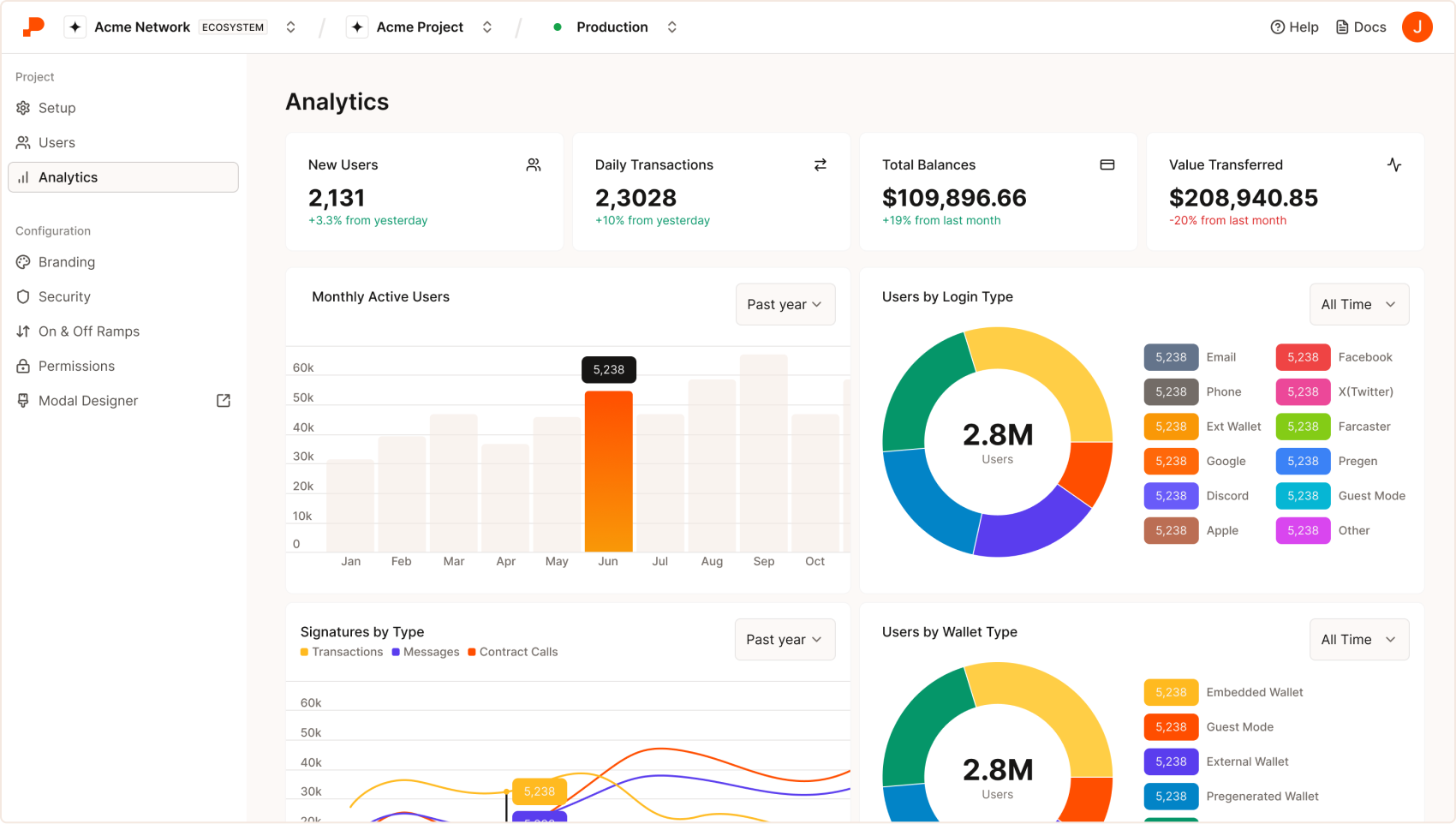The width and height of the screenshot is (1456, 824).
Task: Click the Help link
Action: coord(1294,27)
